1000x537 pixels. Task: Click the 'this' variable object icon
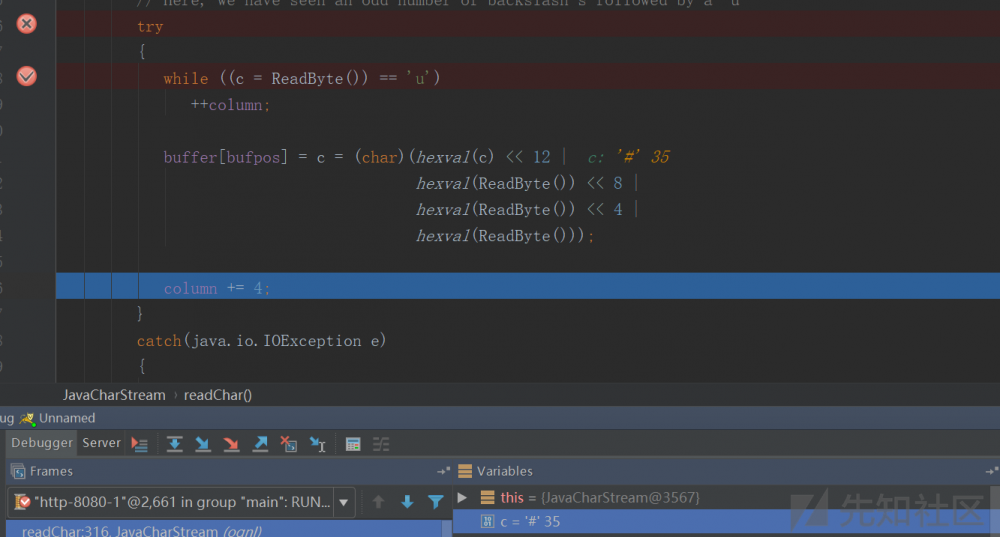487,497
